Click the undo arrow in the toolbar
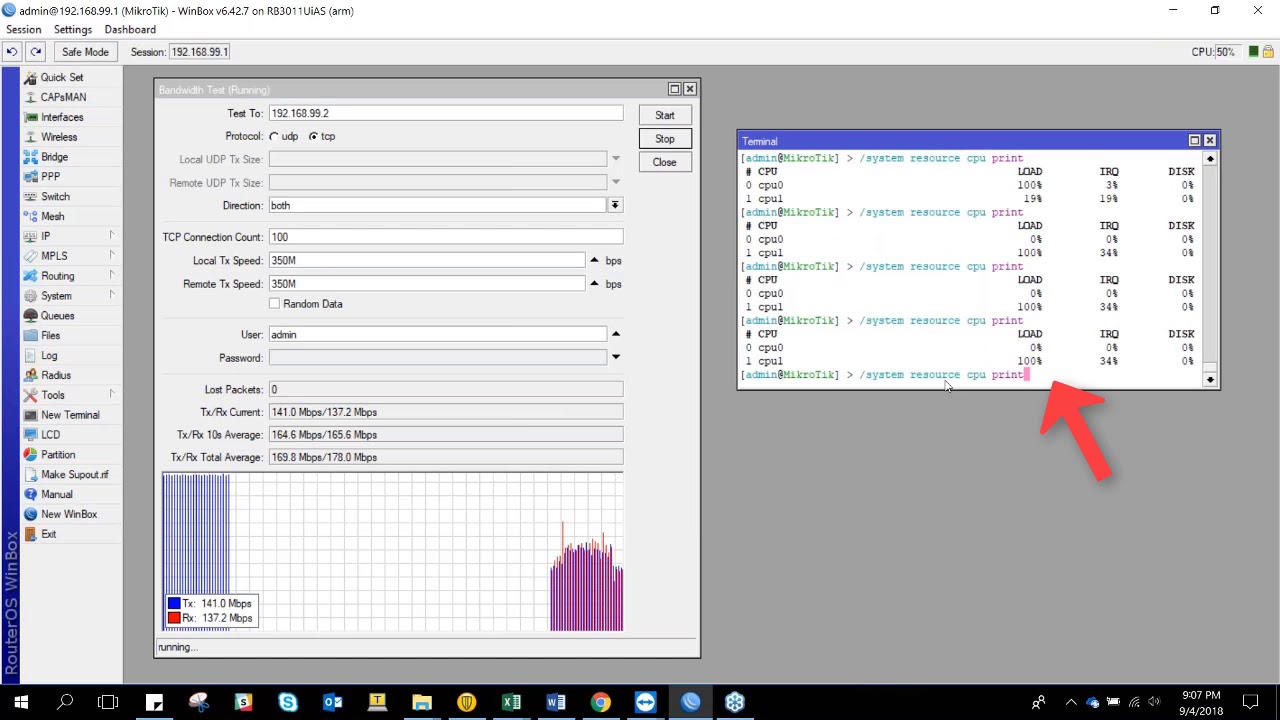This screenshot has height=720, width=1280. click(x=12, y=52)
